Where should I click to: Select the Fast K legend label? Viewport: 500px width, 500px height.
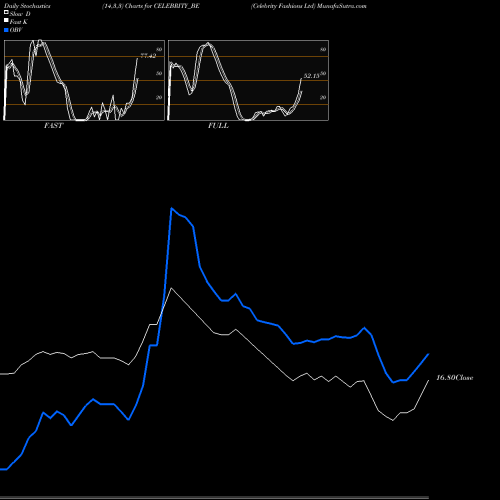pos(19,22)
